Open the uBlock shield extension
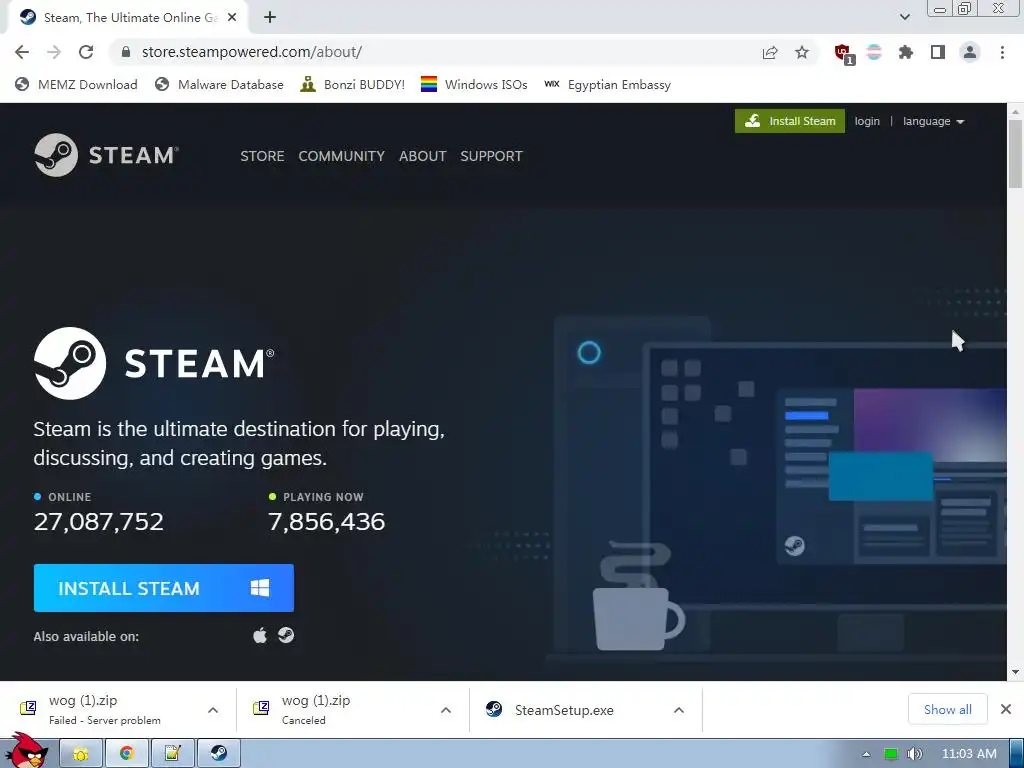This screenshot has height=768, width=1024. 844,53
